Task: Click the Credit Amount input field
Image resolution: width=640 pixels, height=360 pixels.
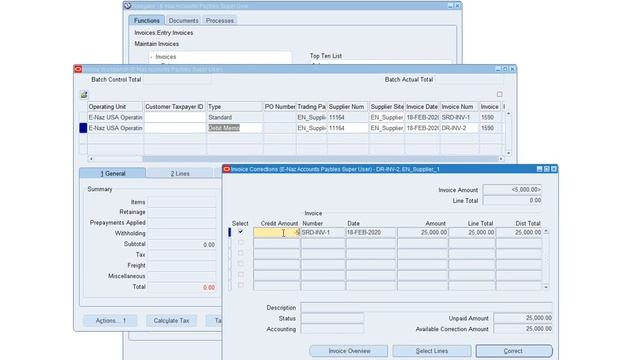Action: [277, 232]
